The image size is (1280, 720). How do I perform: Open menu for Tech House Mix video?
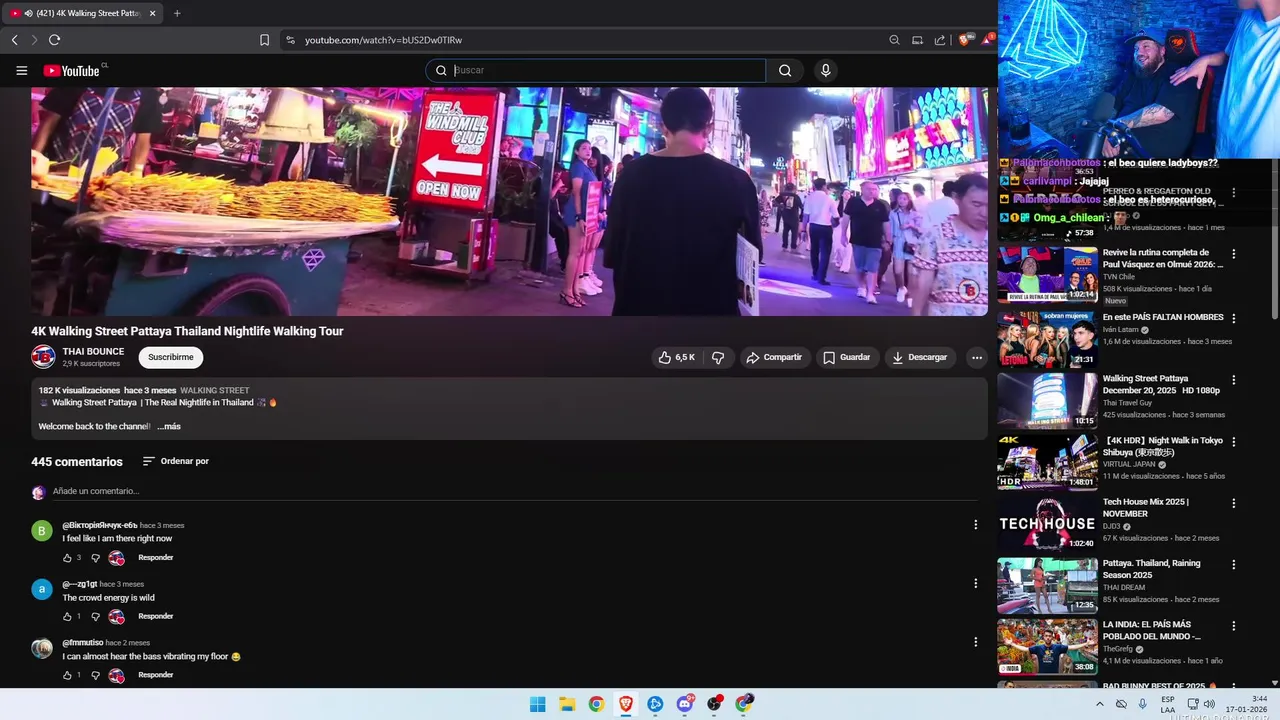tap(1233, 503)
